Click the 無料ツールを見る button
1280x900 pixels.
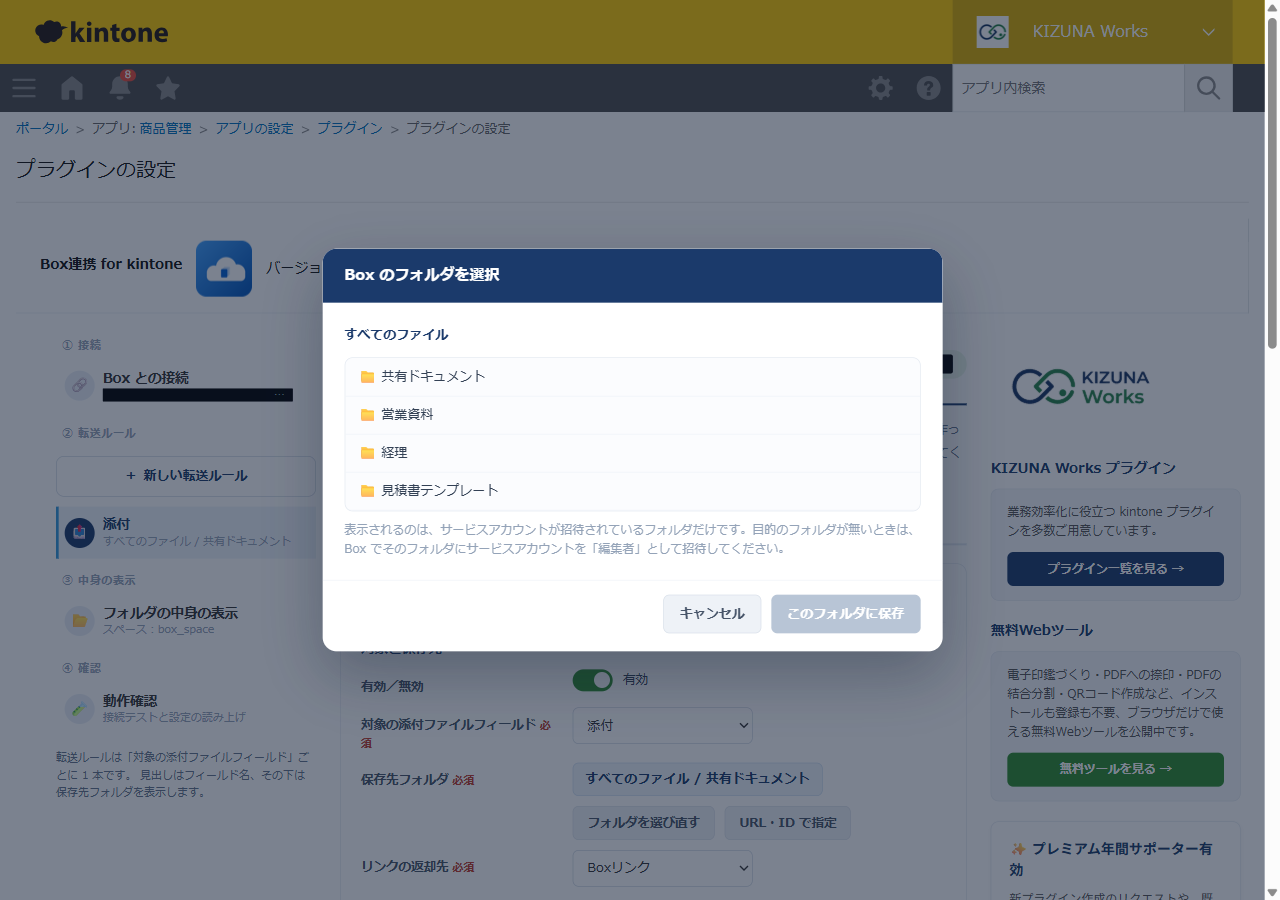pos(1115,769)
